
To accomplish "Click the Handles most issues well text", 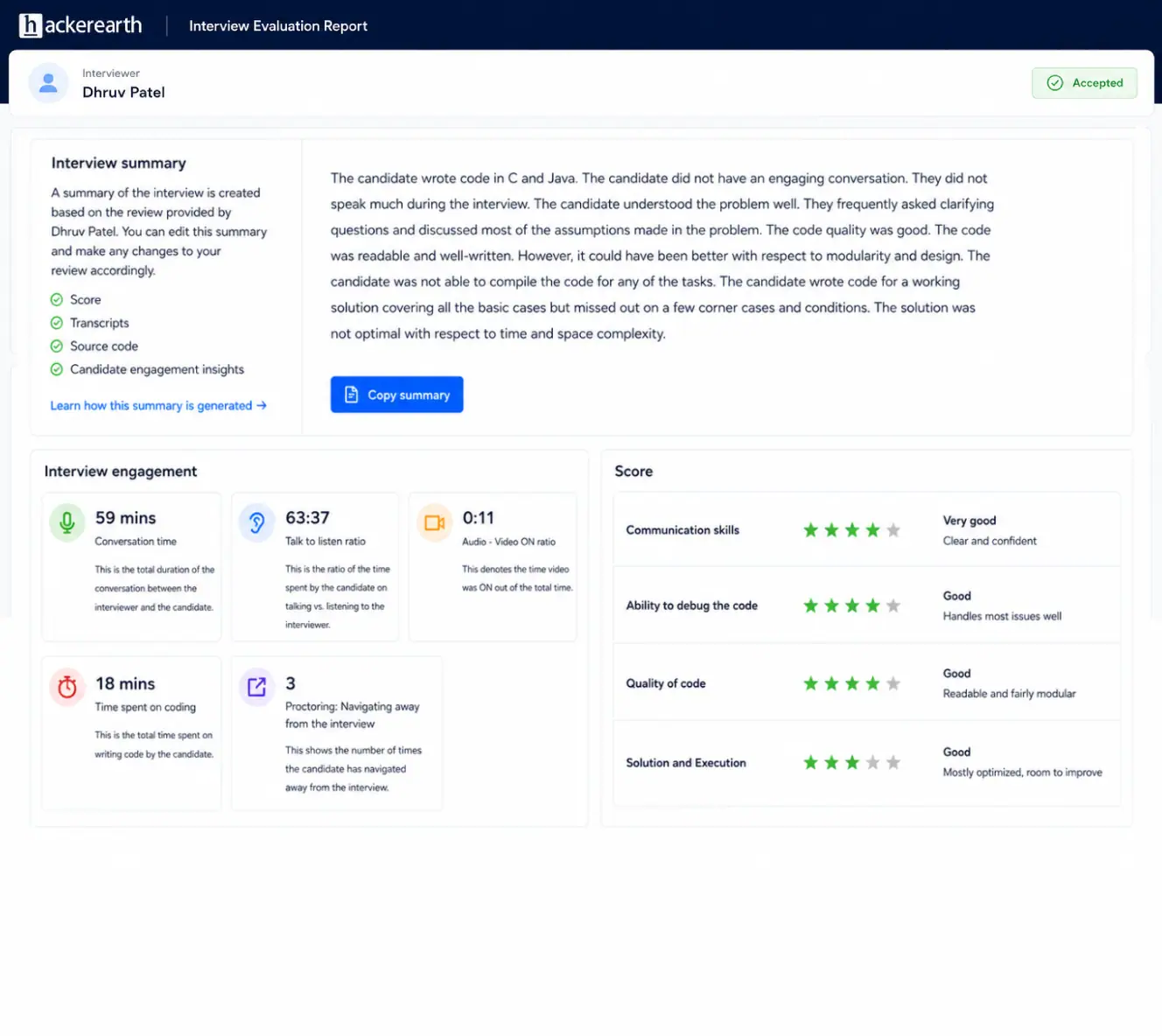I will pos(1002,616).
